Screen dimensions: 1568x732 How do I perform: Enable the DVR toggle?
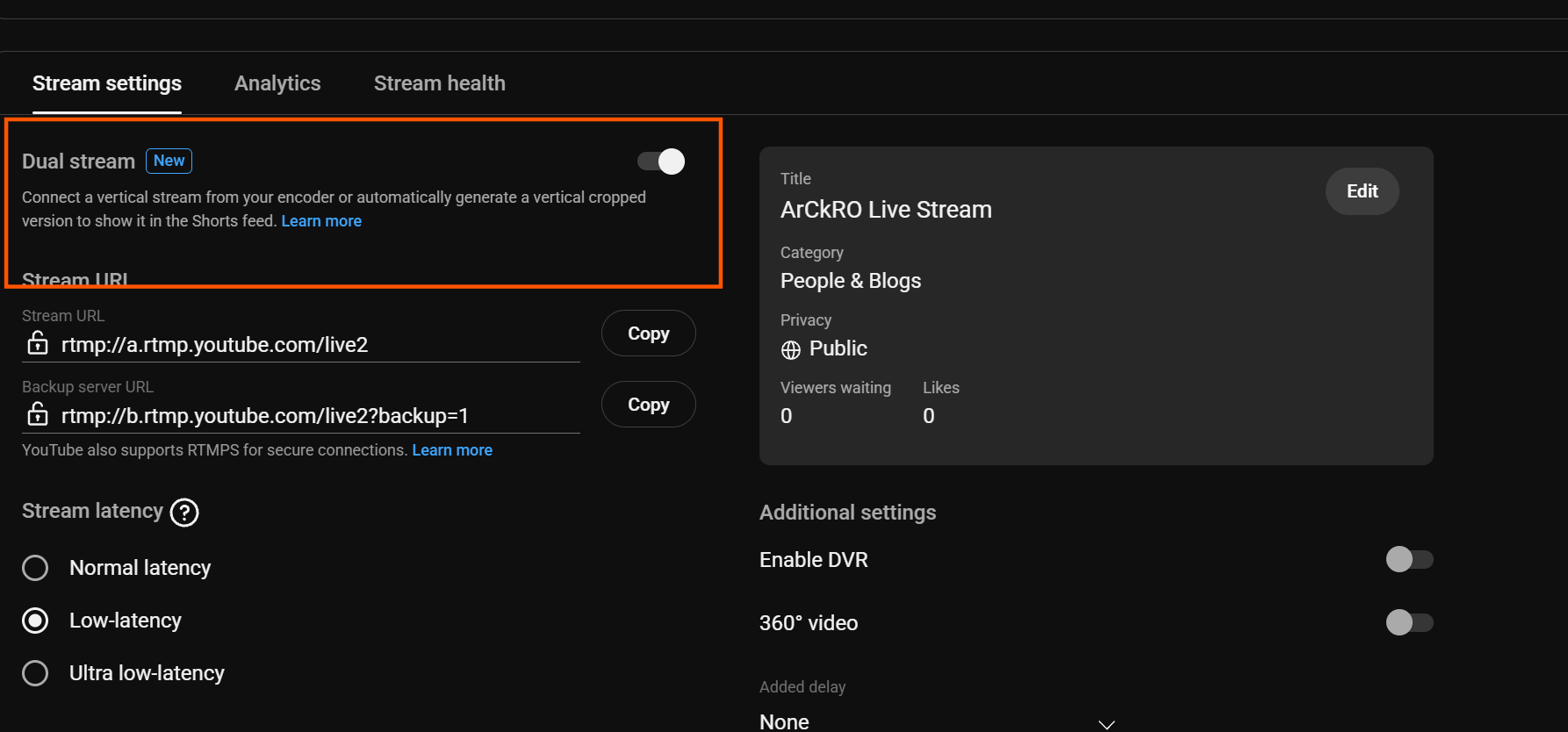1409,559
